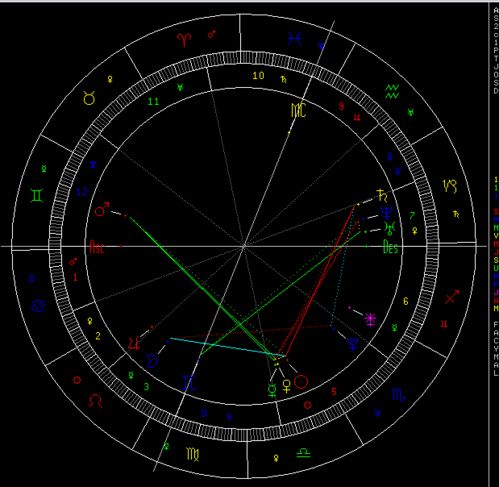The image size is (499, 487).
Task: Click the red Sun circle glyph
Action: (x=301, y=382)
